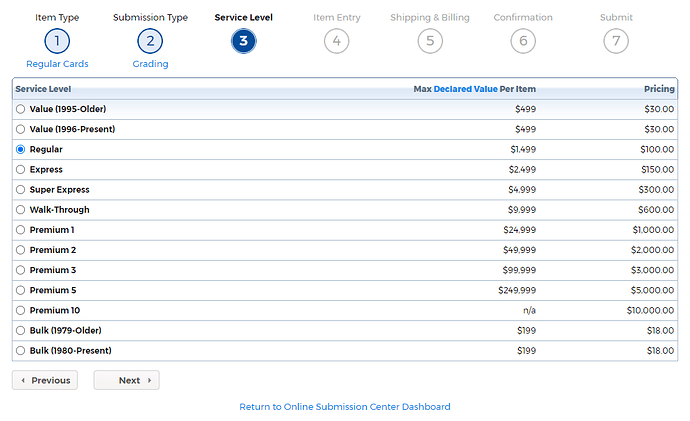This screenshot has width=690, height=421.
Task: Select Super Express radio option
Action: (21, 190)
